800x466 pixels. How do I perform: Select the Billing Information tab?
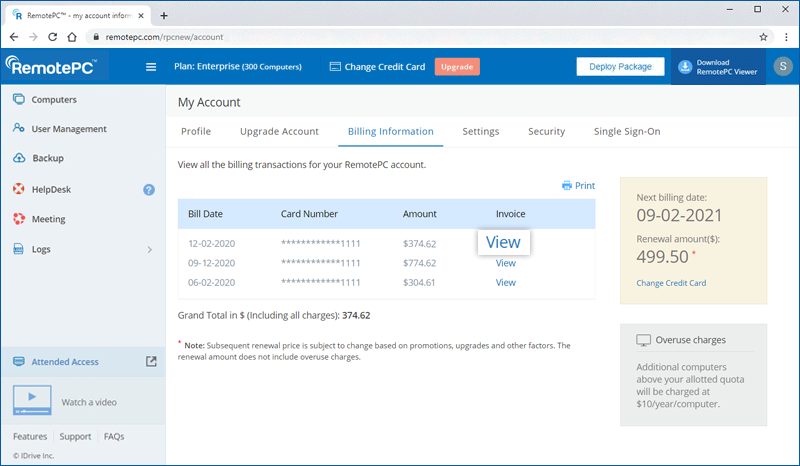pos(391,131)
